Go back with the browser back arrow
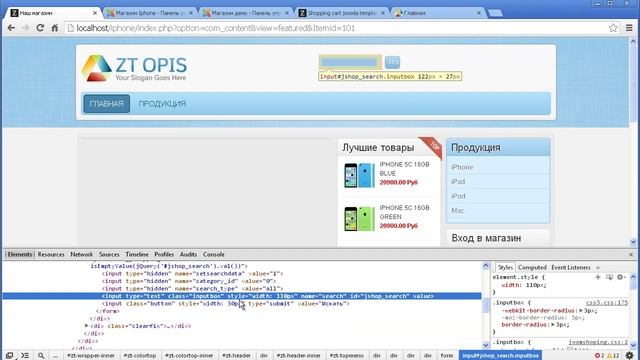640x360 pixels. click(11, 28)
